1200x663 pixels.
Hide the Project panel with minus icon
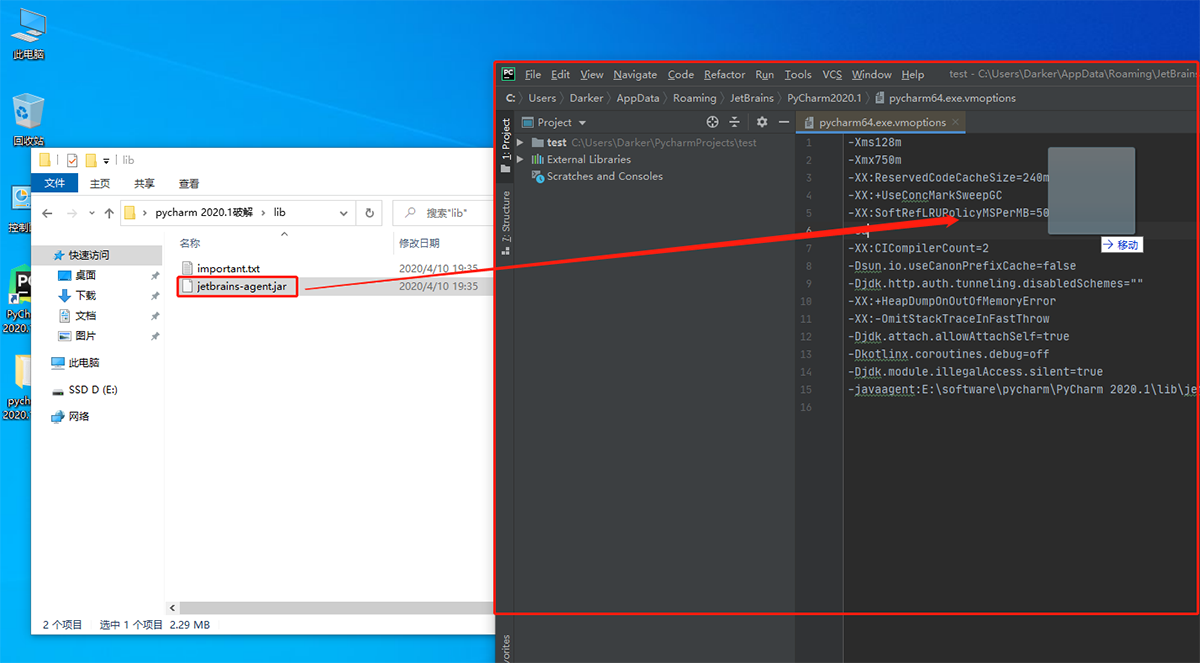click(x=784, y=122)
